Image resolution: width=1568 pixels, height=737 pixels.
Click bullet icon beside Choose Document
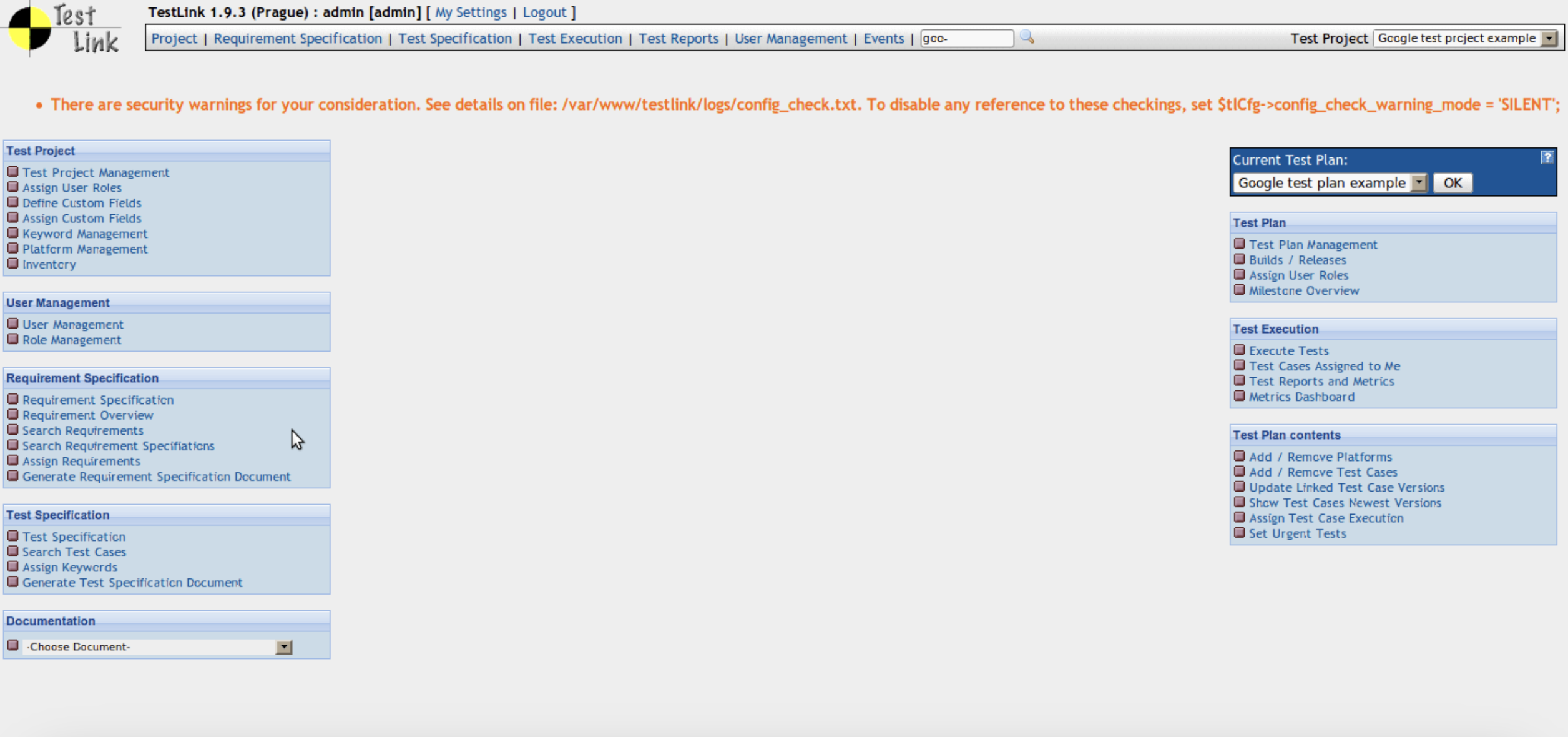point(12,645)
